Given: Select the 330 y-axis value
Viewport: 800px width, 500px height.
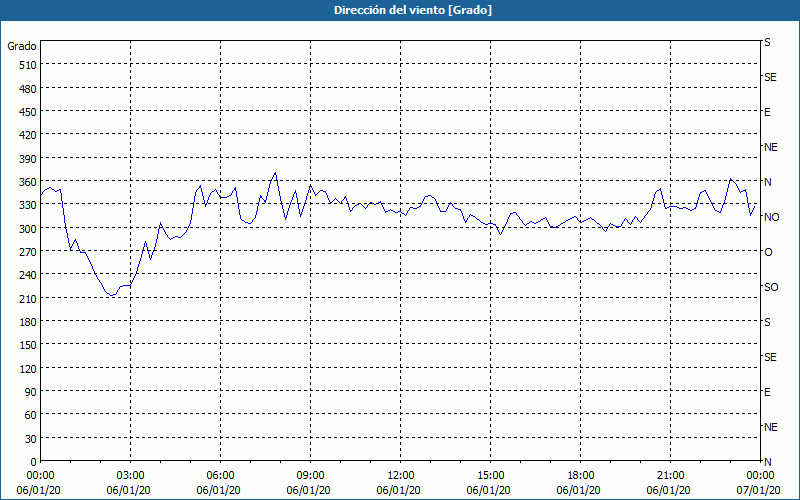Looking at the screenshot, I should coord(28,205).
